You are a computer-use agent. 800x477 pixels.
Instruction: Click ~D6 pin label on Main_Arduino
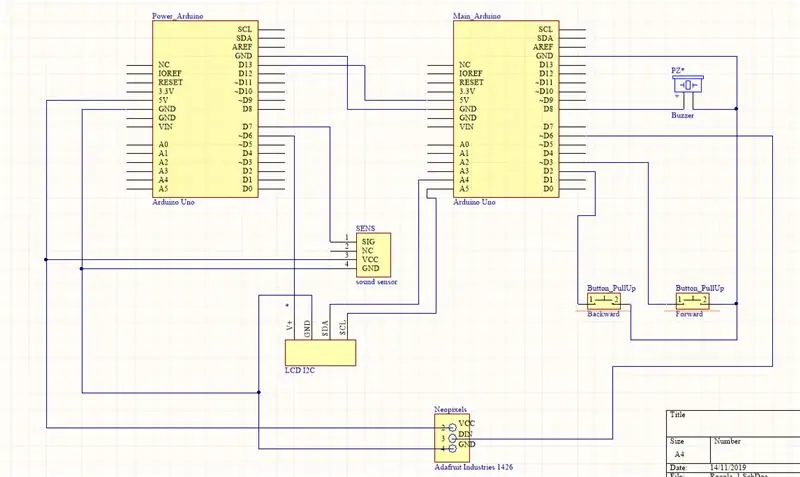pyautogui.click(x=546, y=136)
